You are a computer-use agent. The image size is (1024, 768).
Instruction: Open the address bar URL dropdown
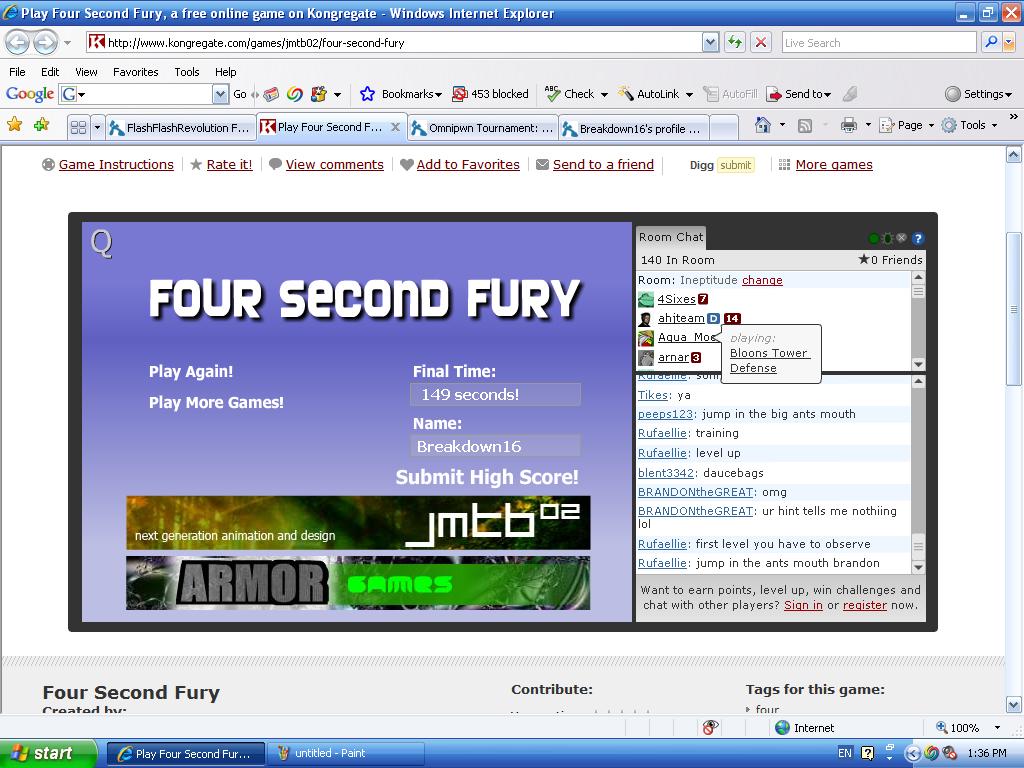[x=711, y=42]
